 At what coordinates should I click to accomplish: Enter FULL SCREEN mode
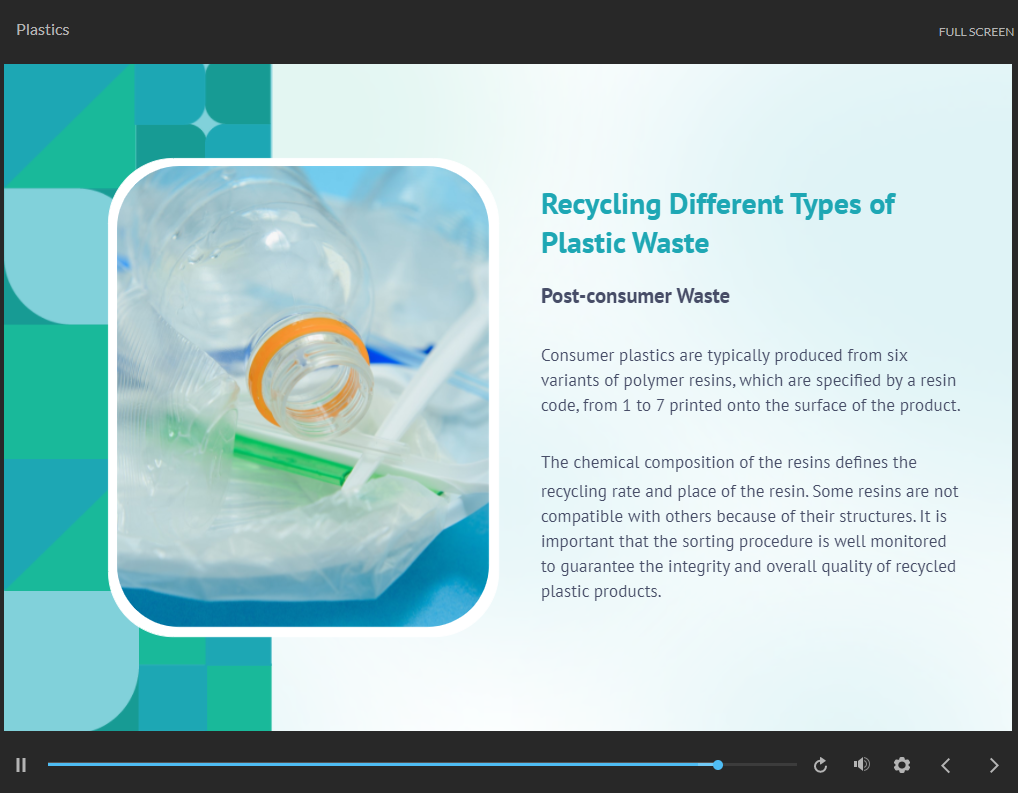pyautogui.click(x=975, y=32)
